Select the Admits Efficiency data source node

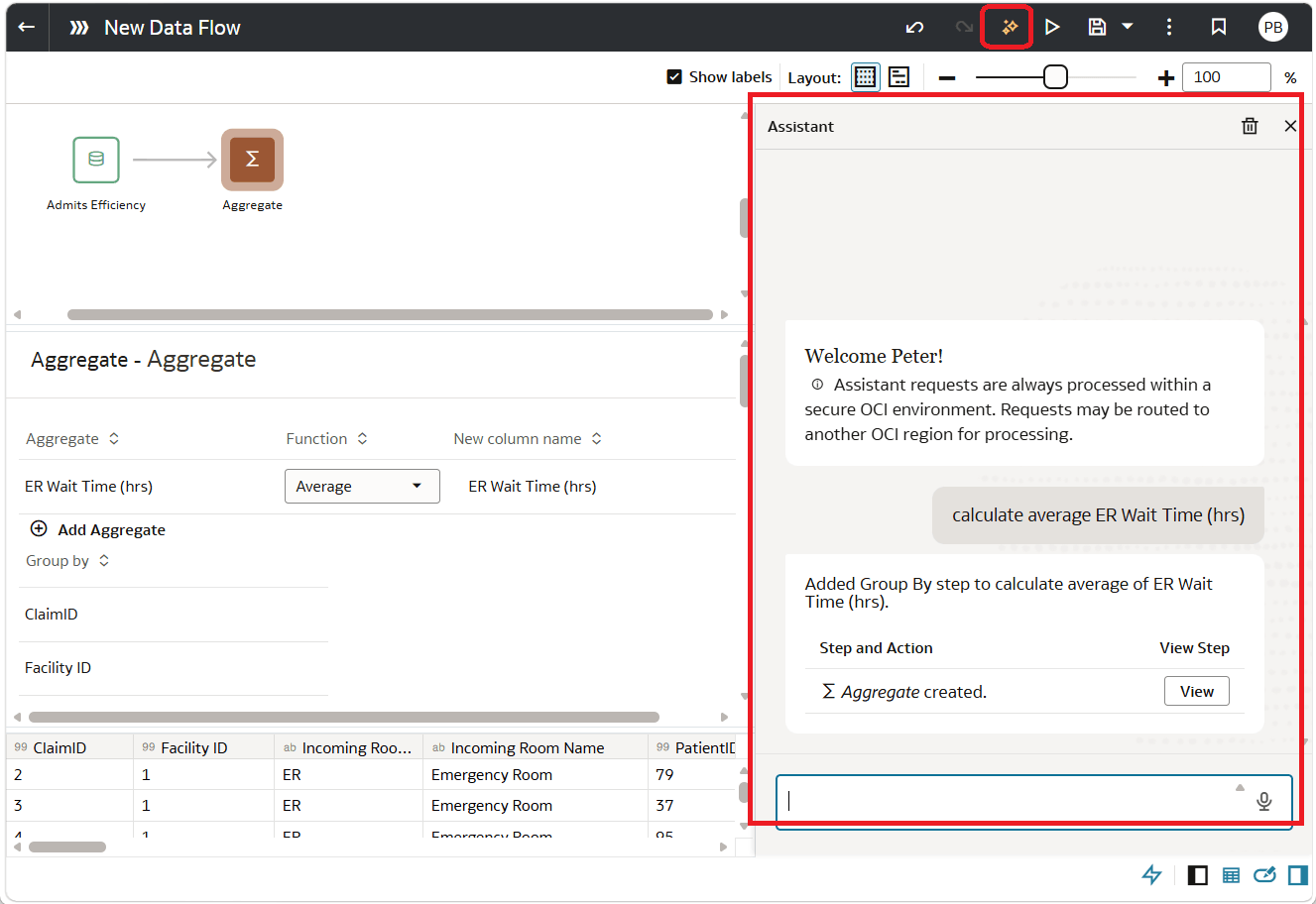[x=96, y=160]
